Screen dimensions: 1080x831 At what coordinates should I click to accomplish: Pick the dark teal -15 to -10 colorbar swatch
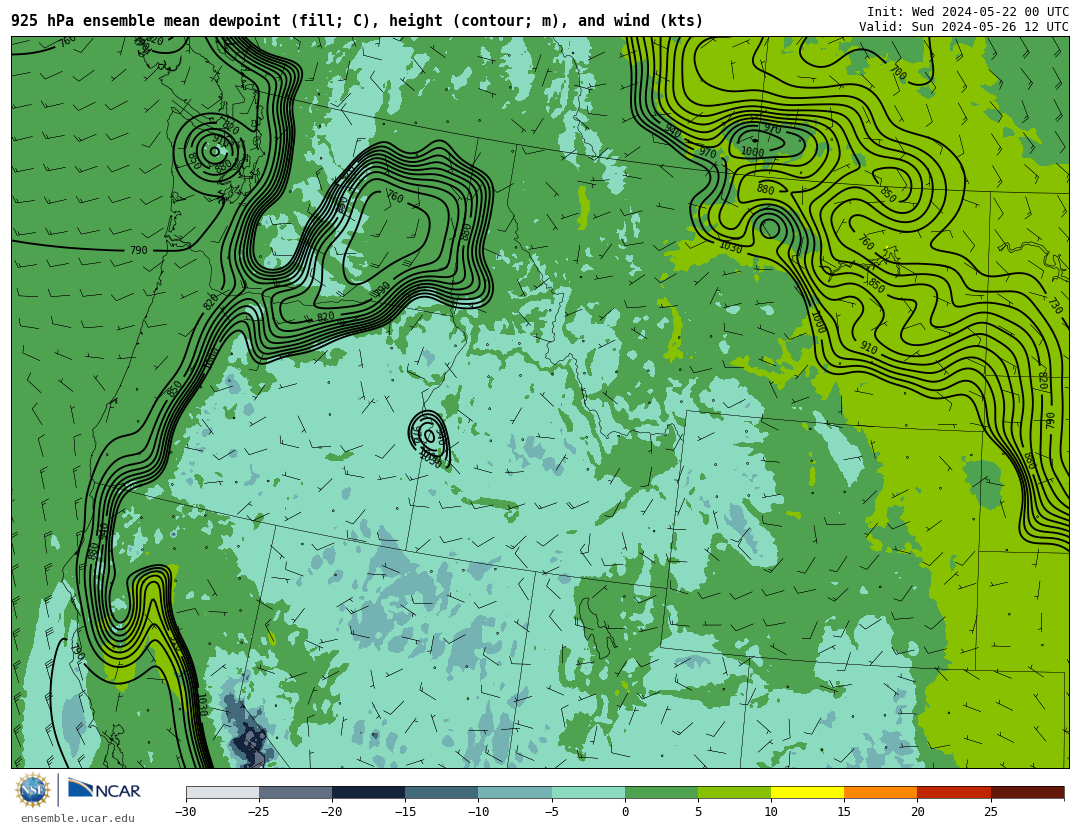click(442, 792)
